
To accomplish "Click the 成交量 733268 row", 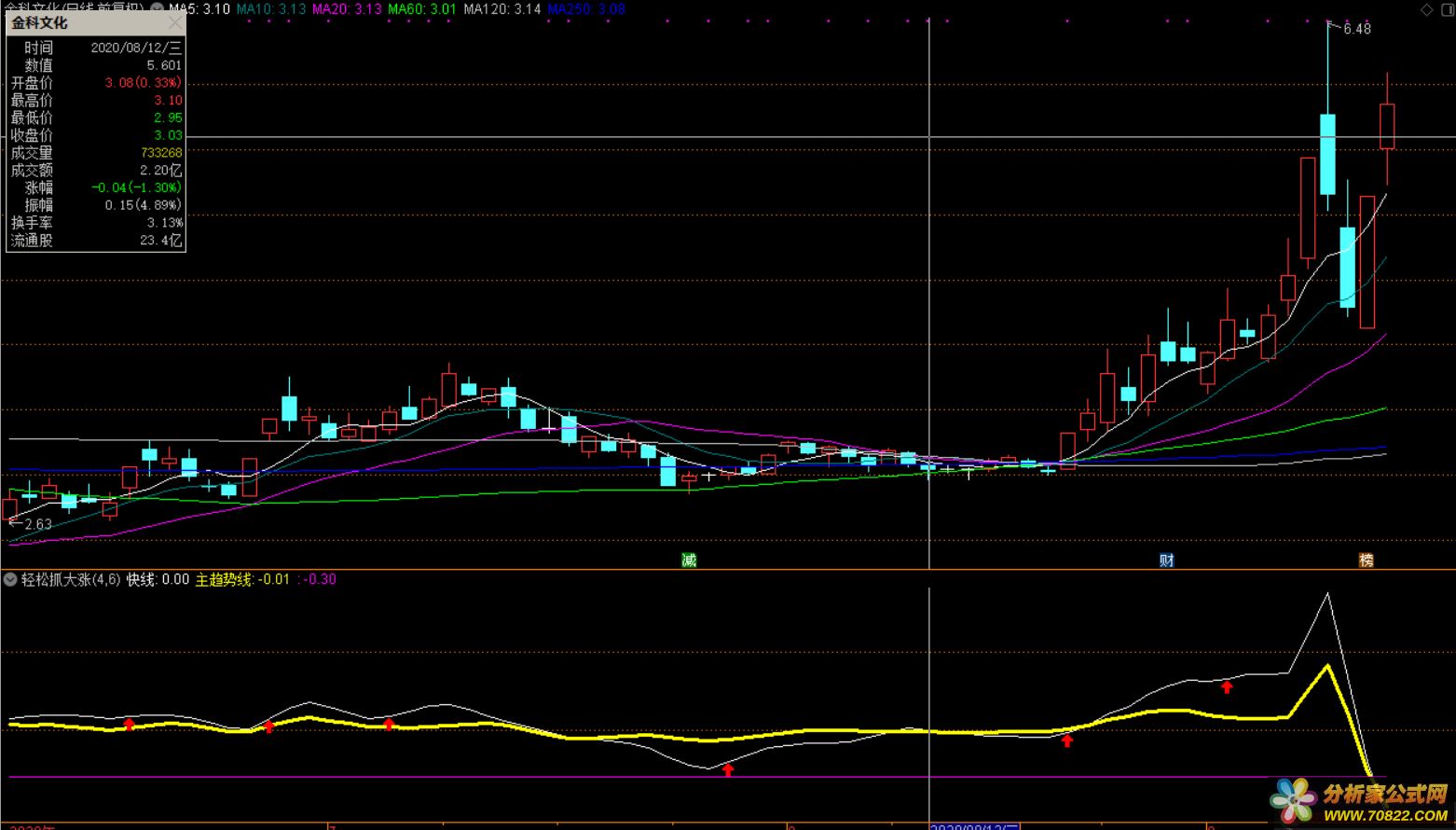I will coord(96,152).
